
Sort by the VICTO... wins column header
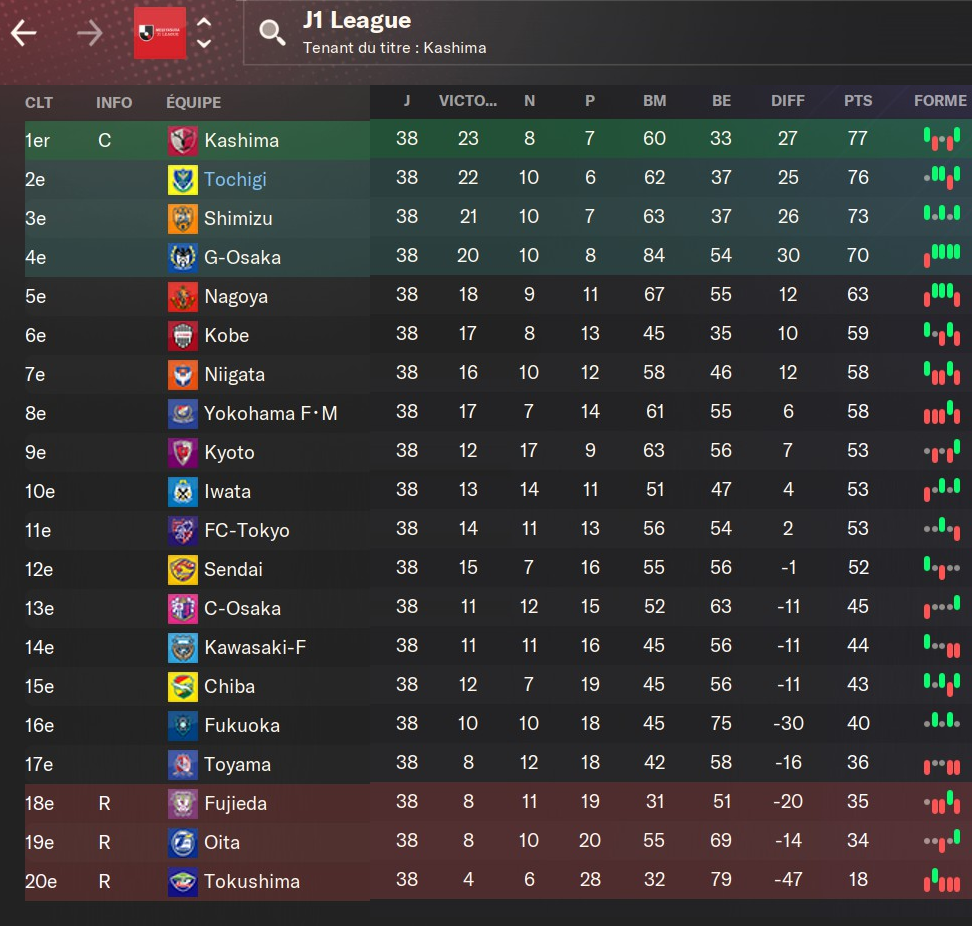point(468,101)
